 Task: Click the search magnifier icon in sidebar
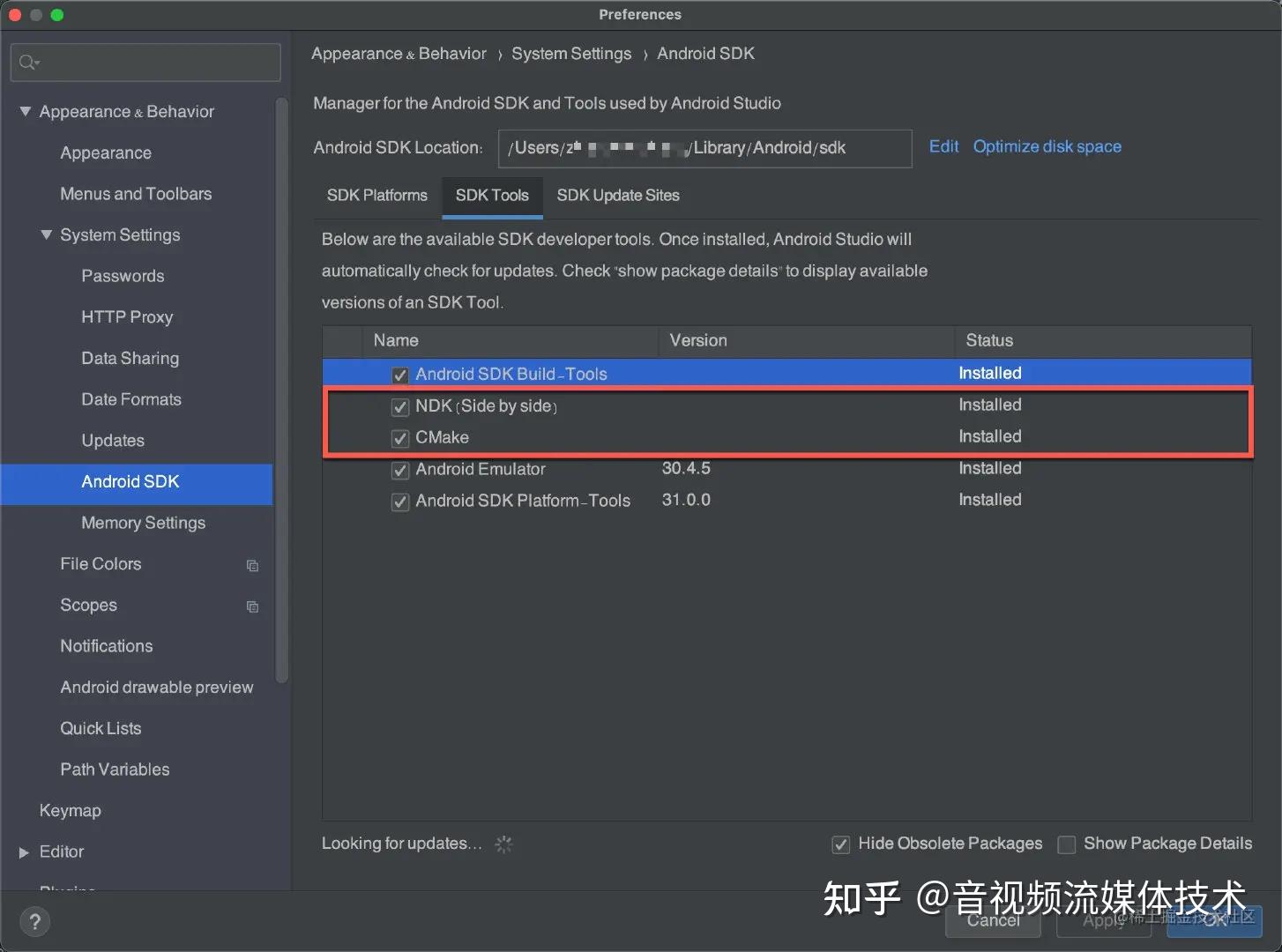[29, 62]
